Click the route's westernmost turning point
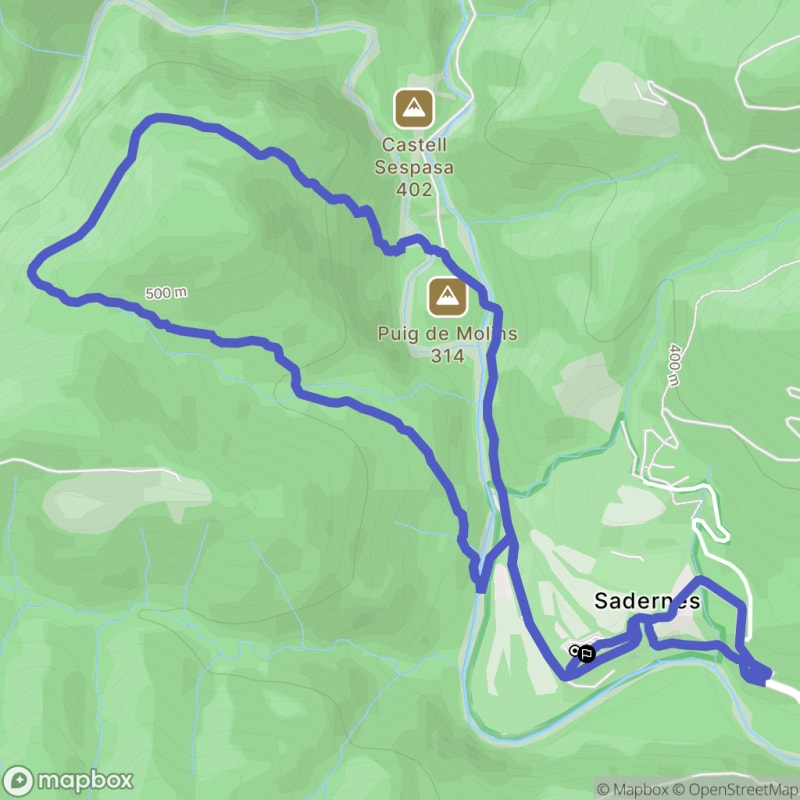This screenshot has width=800, height=800. click(x=34, y=270)
